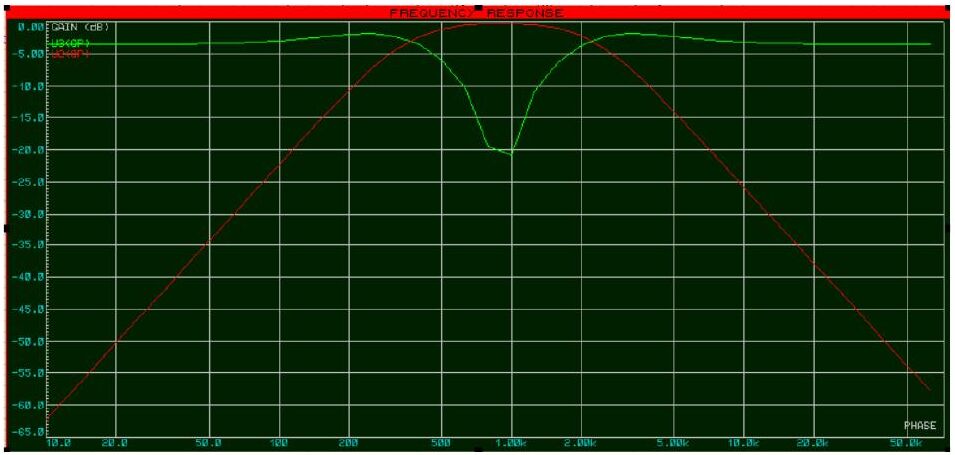The height and width of the screenshot is (455, 955).
Task: Click the -40.0 gain axis value
Action: pos(28,277)
